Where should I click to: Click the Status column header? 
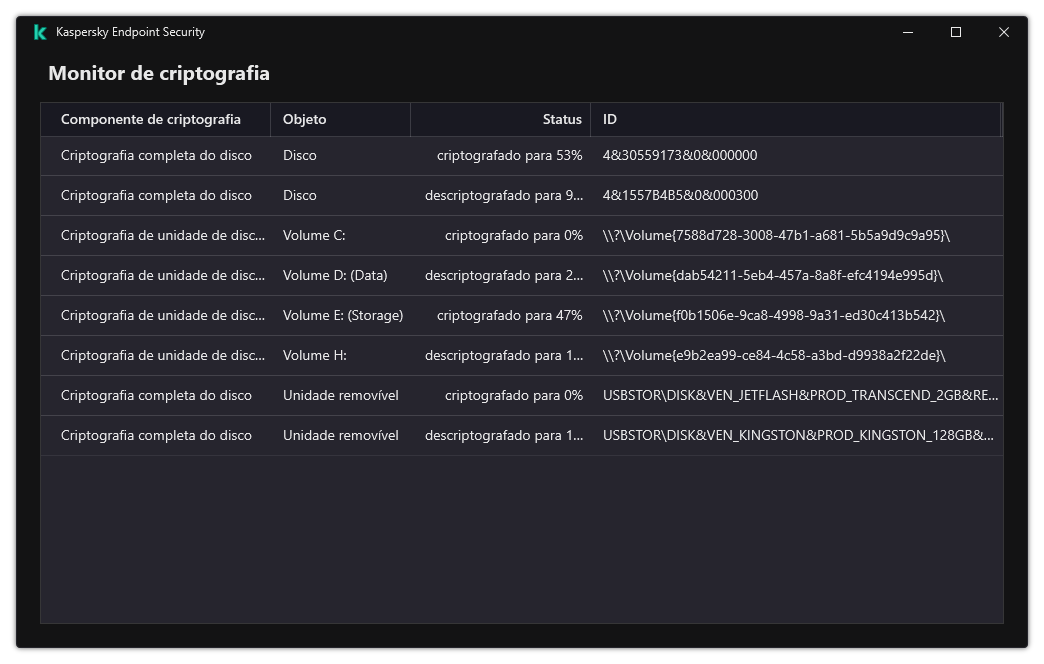pyautogui.click(x=562, y=119)
